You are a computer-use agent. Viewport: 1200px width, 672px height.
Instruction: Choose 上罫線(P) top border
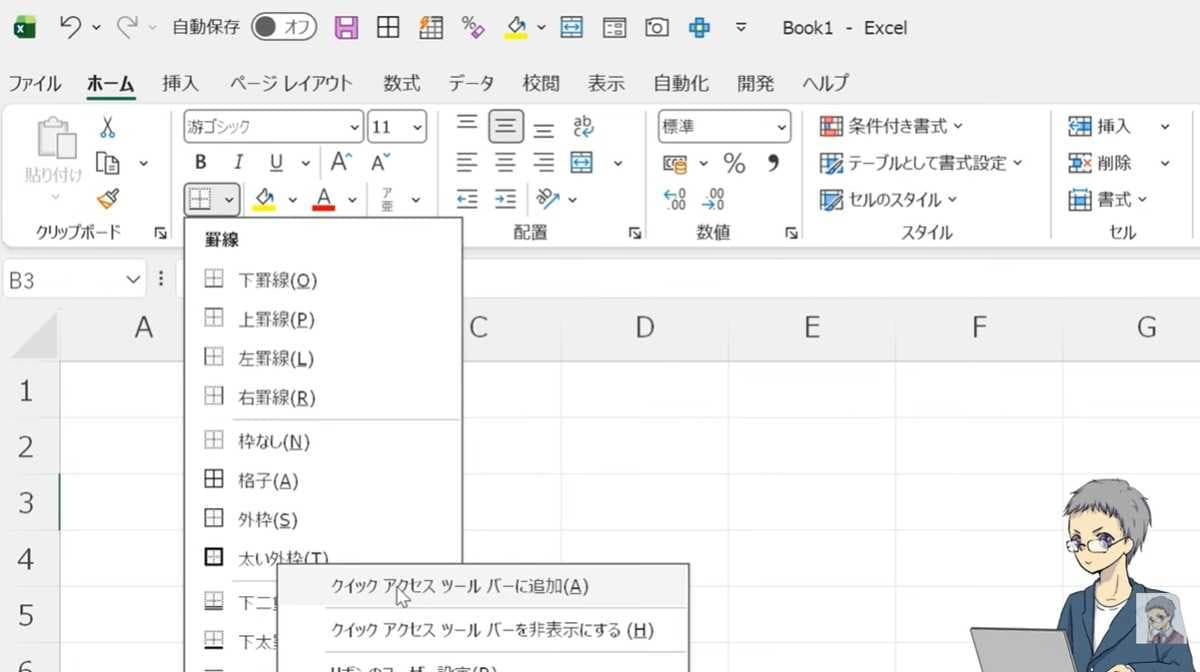tap(322, 319)
